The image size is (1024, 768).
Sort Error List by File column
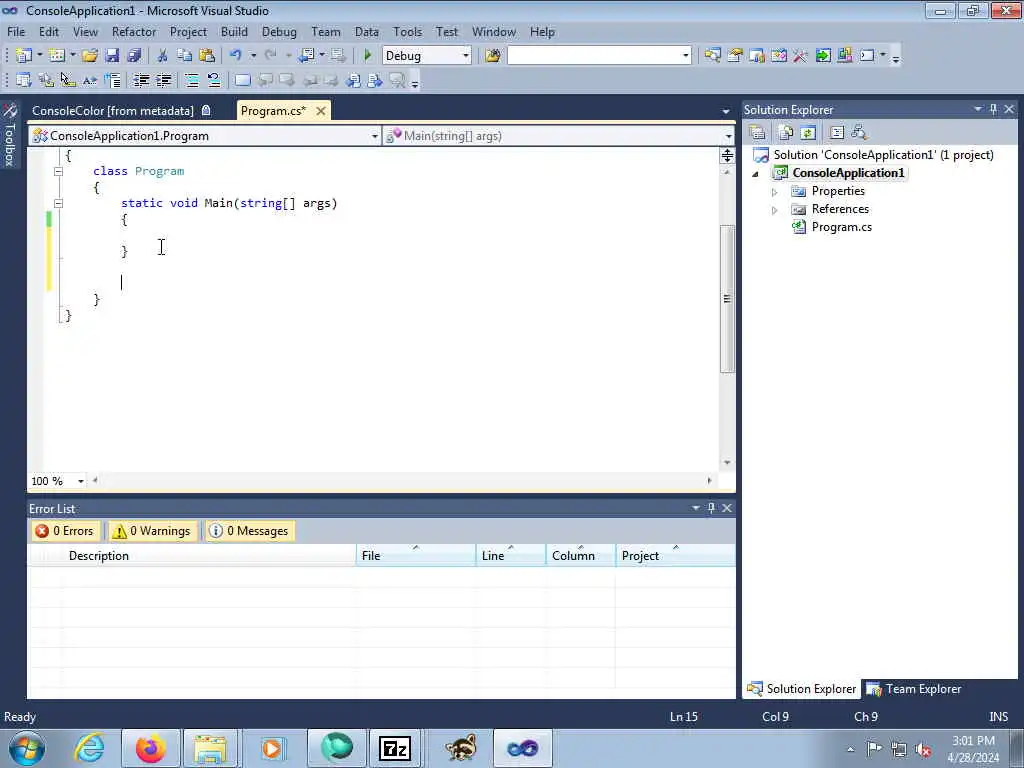(x=416, y=556)
